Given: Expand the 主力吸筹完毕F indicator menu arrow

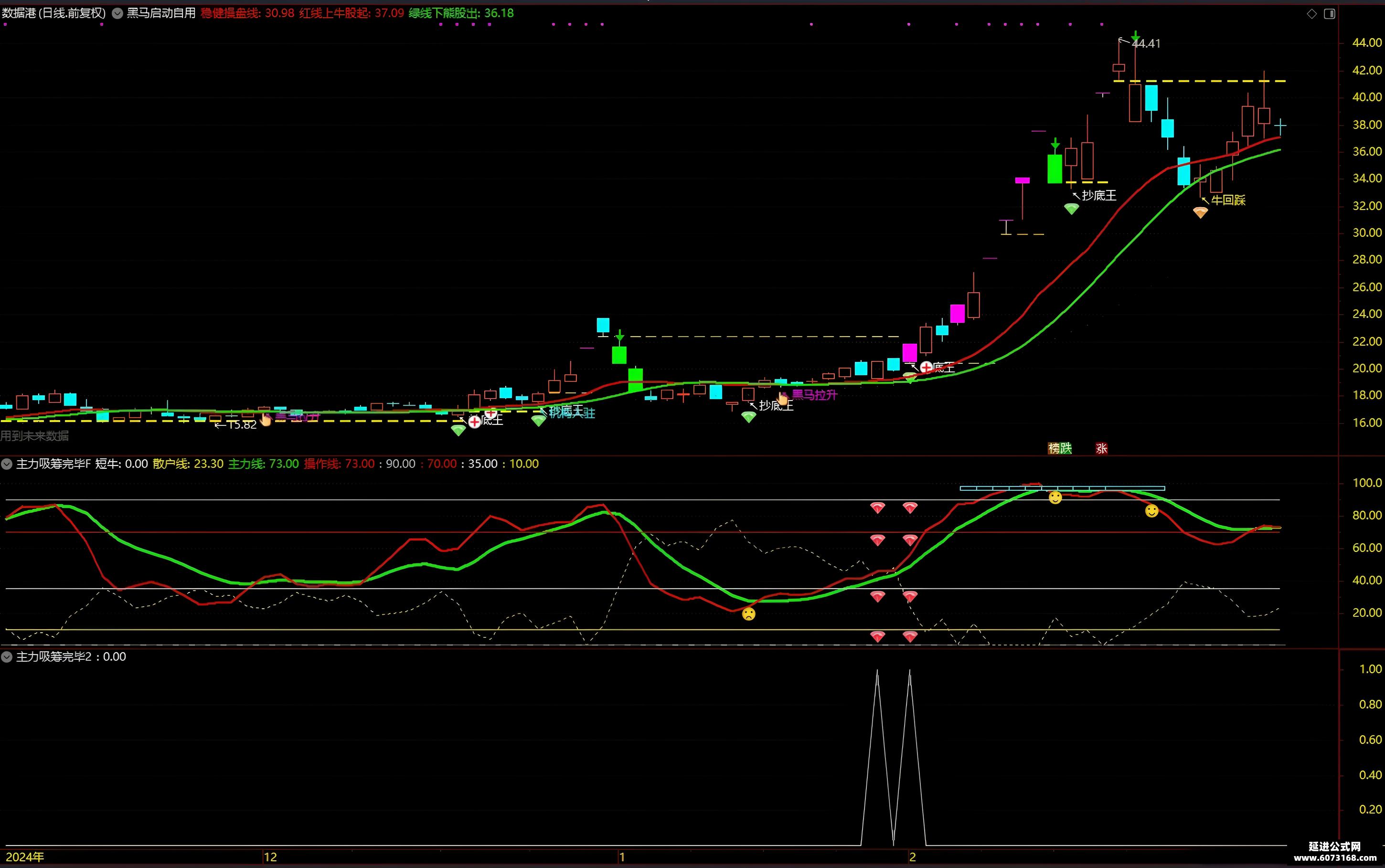Looking at the screenshot, I should (7, 464).
